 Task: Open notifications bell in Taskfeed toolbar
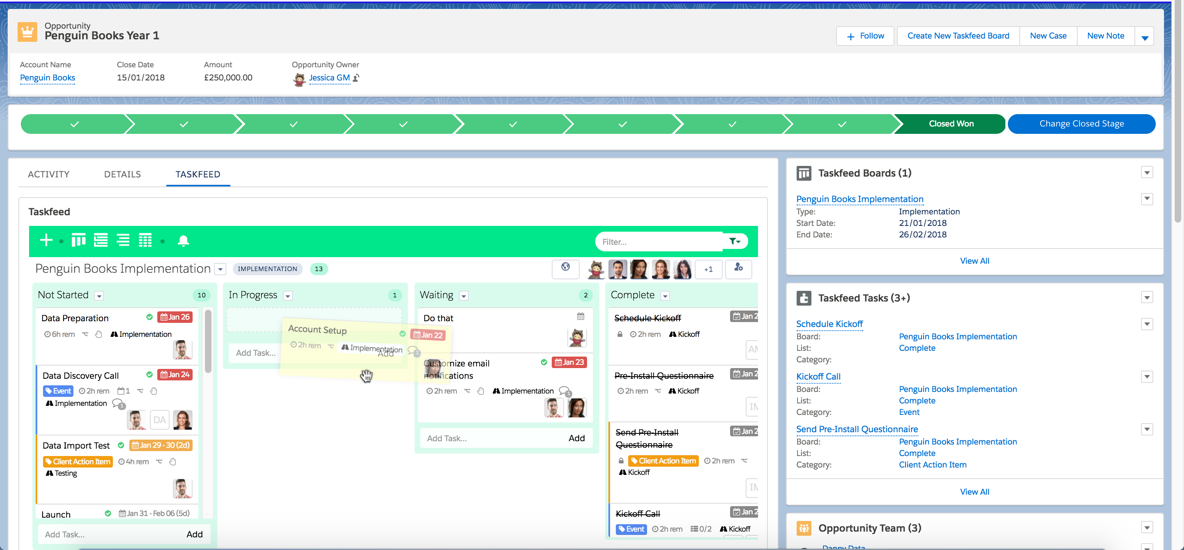click(x=183, y=241)
